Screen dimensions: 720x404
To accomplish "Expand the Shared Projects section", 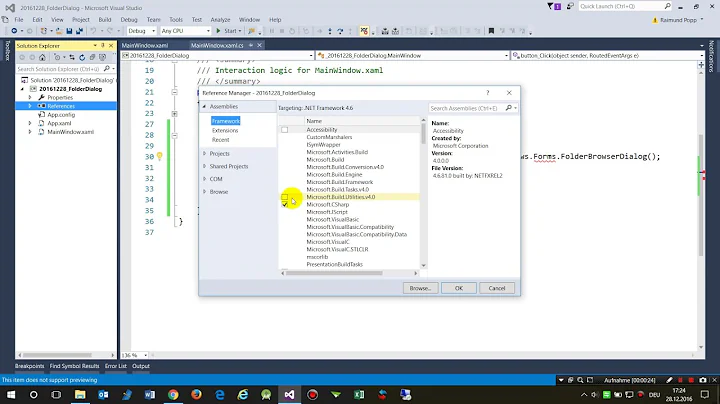I will (x=204, y=166).
